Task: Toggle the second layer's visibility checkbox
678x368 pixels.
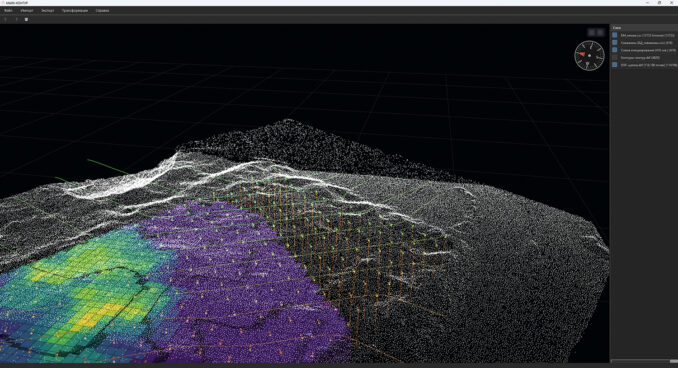Action: (x=614, y=43)
